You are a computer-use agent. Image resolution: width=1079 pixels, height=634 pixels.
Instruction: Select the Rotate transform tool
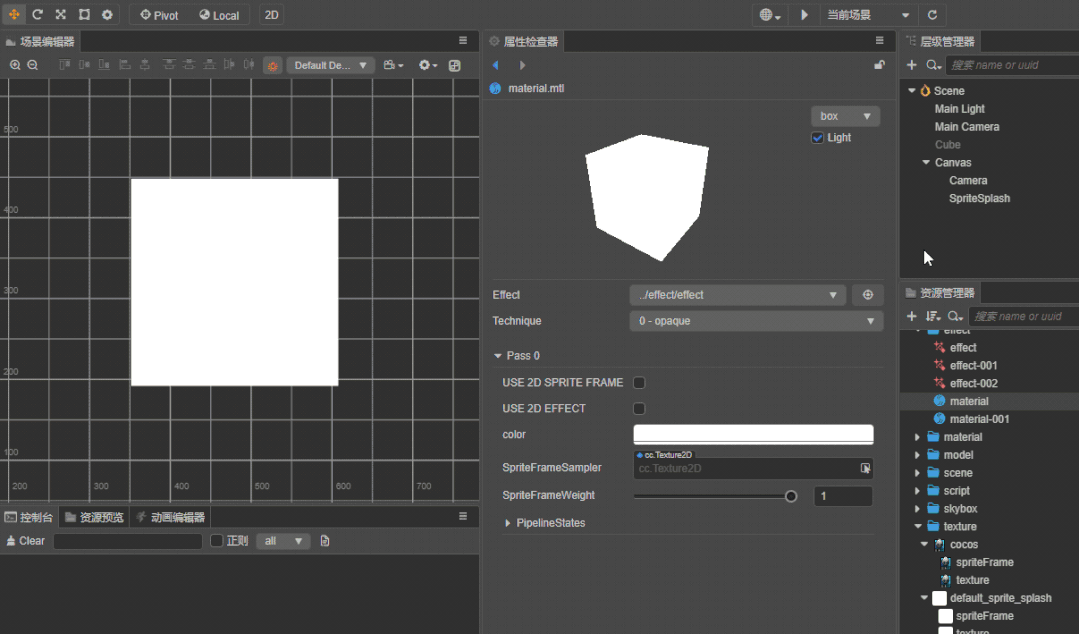point(37,14)
